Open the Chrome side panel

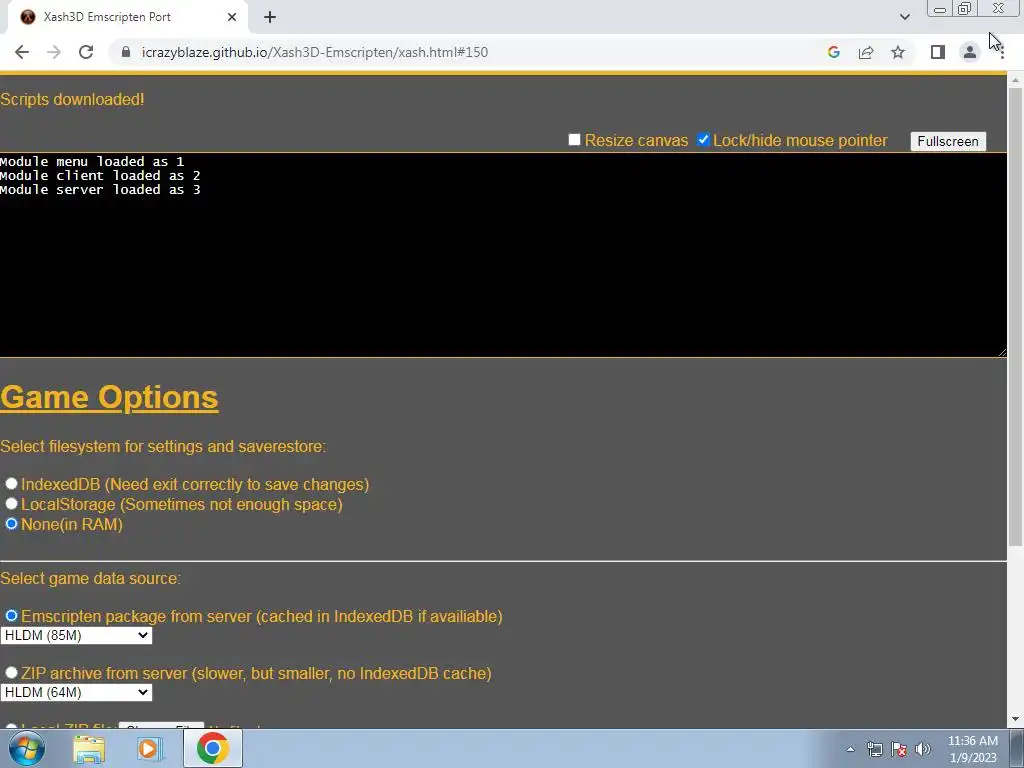tap(938, 52)
